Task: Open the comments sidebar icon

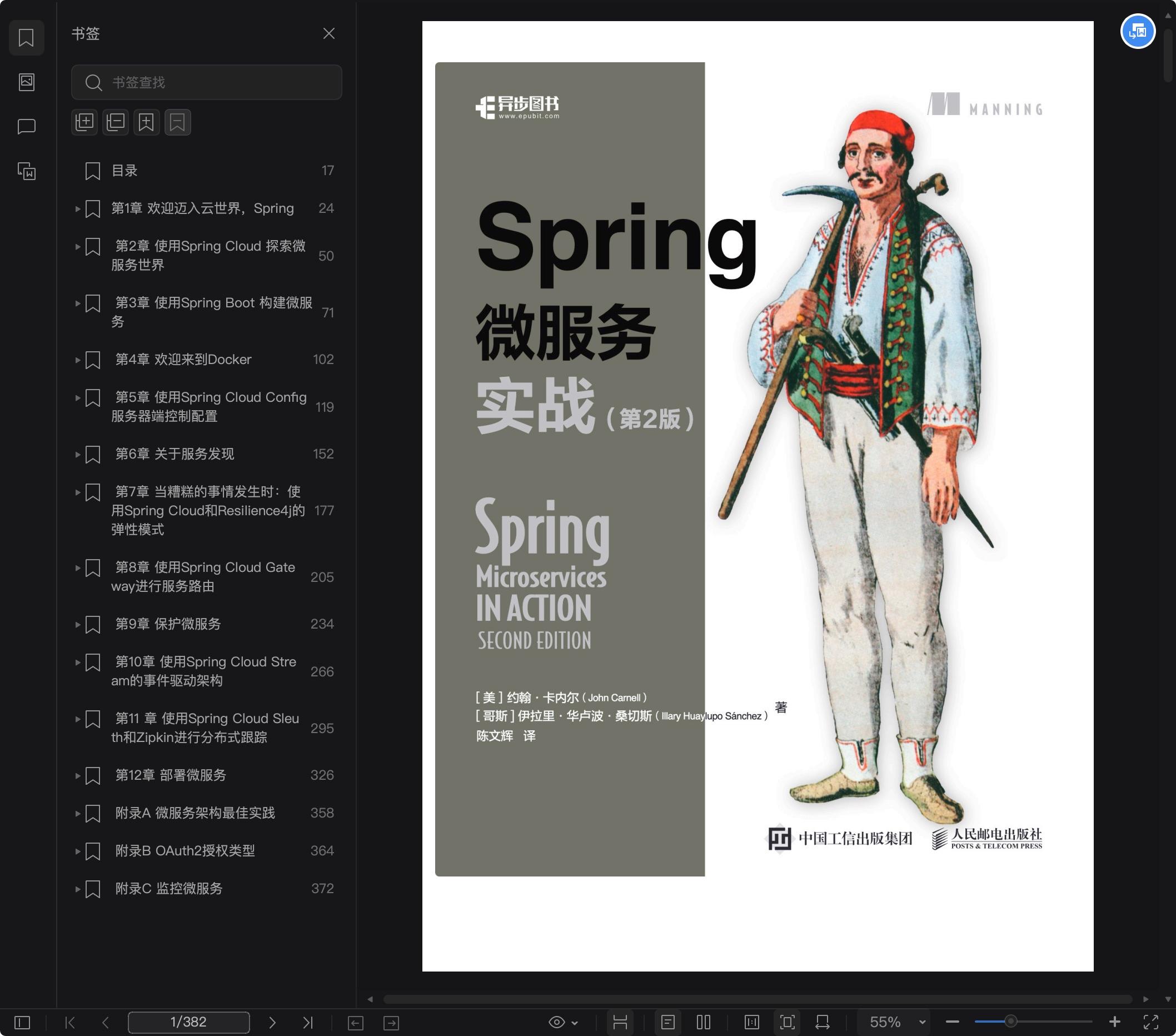Action: click(x=27, y=127)
